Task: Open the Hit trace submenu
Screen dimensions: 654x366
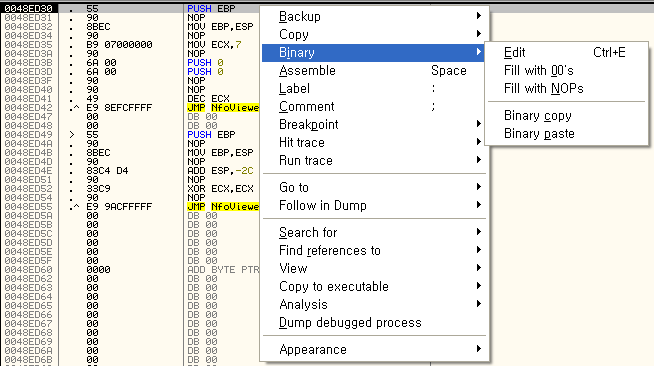Action: (x=373, y=143)
